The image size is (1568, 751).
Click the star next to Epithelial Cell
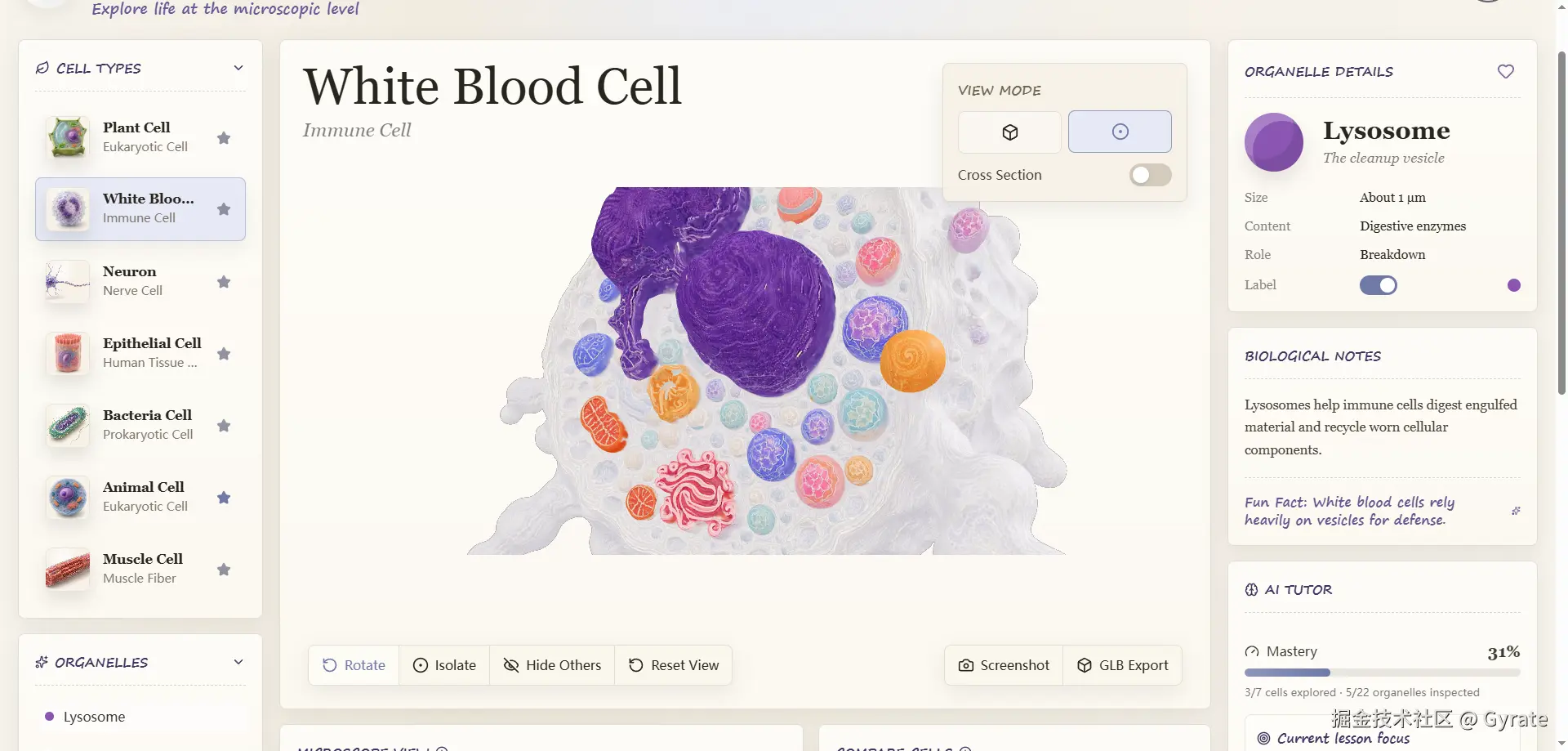tap(224, 354)
